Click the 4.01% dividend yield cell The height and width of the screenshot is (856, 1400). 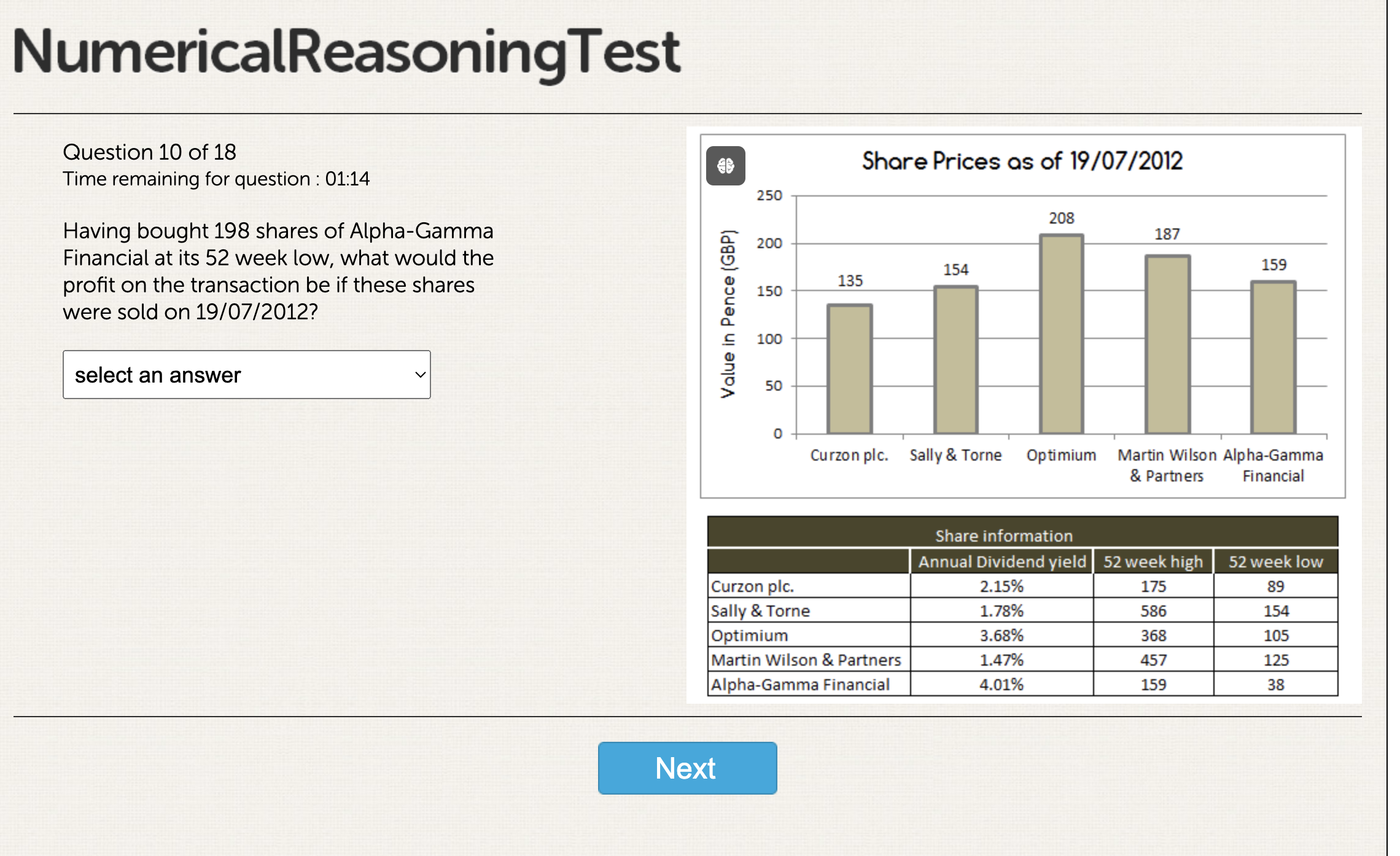tap(1001, 685)
